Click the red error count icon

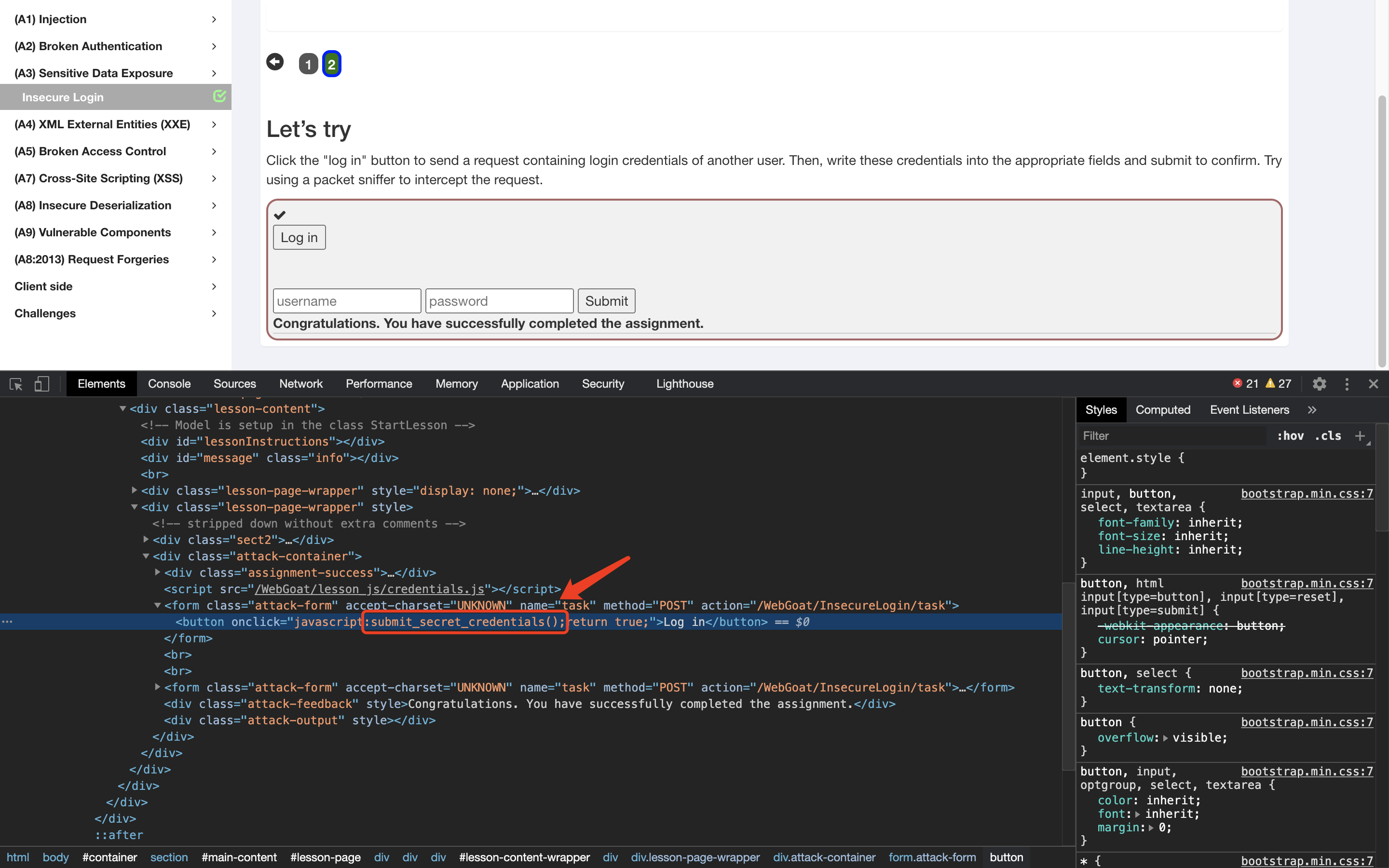[1238, 383]
